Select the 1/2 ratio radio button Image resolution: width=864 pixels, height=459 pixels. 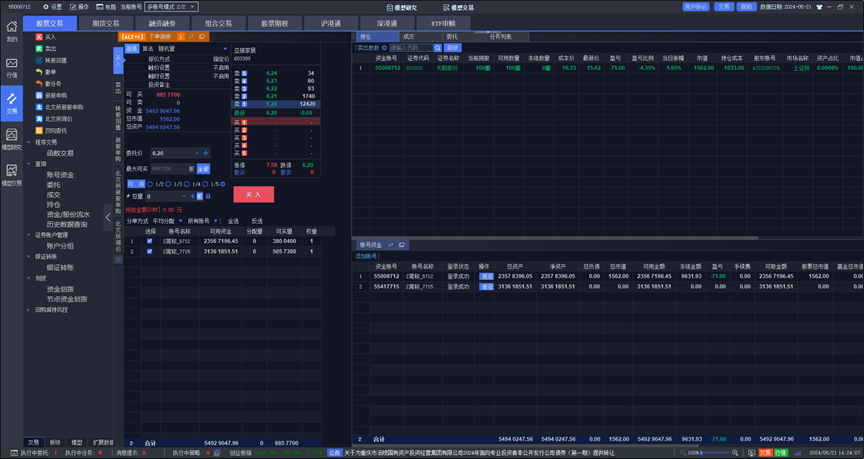pyautogui.click(x=150, y=184)
